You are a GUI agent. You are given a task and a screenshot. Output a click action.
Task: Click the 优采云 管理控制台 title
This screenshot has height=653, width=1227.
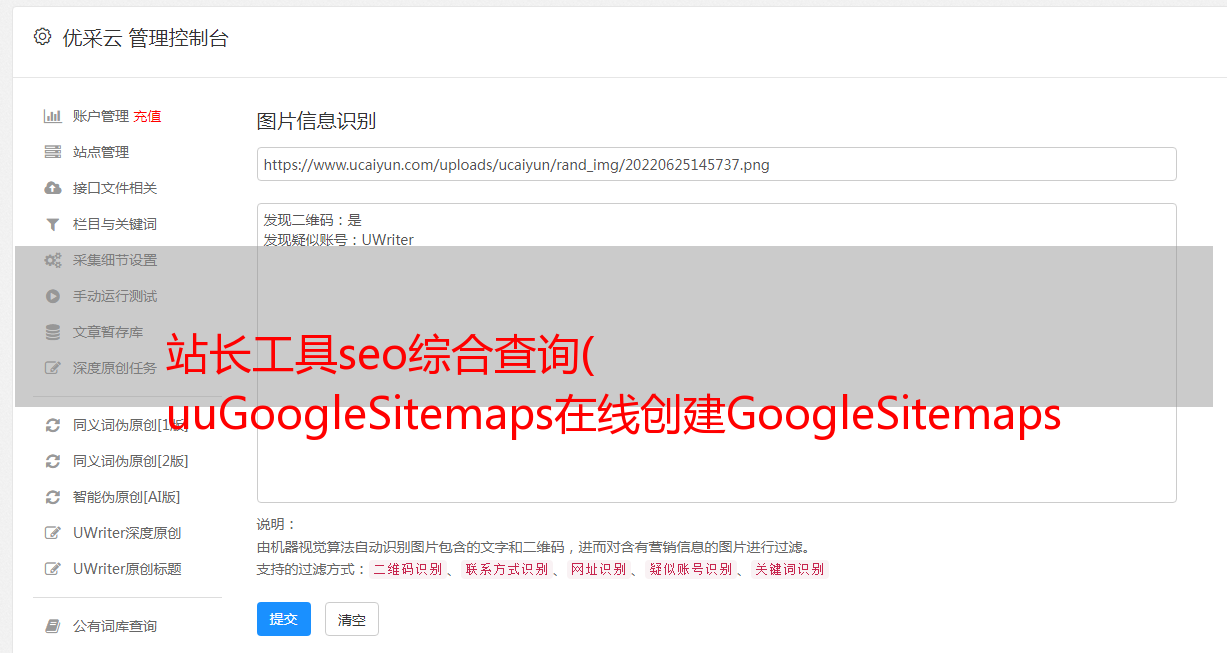[145, 38]
